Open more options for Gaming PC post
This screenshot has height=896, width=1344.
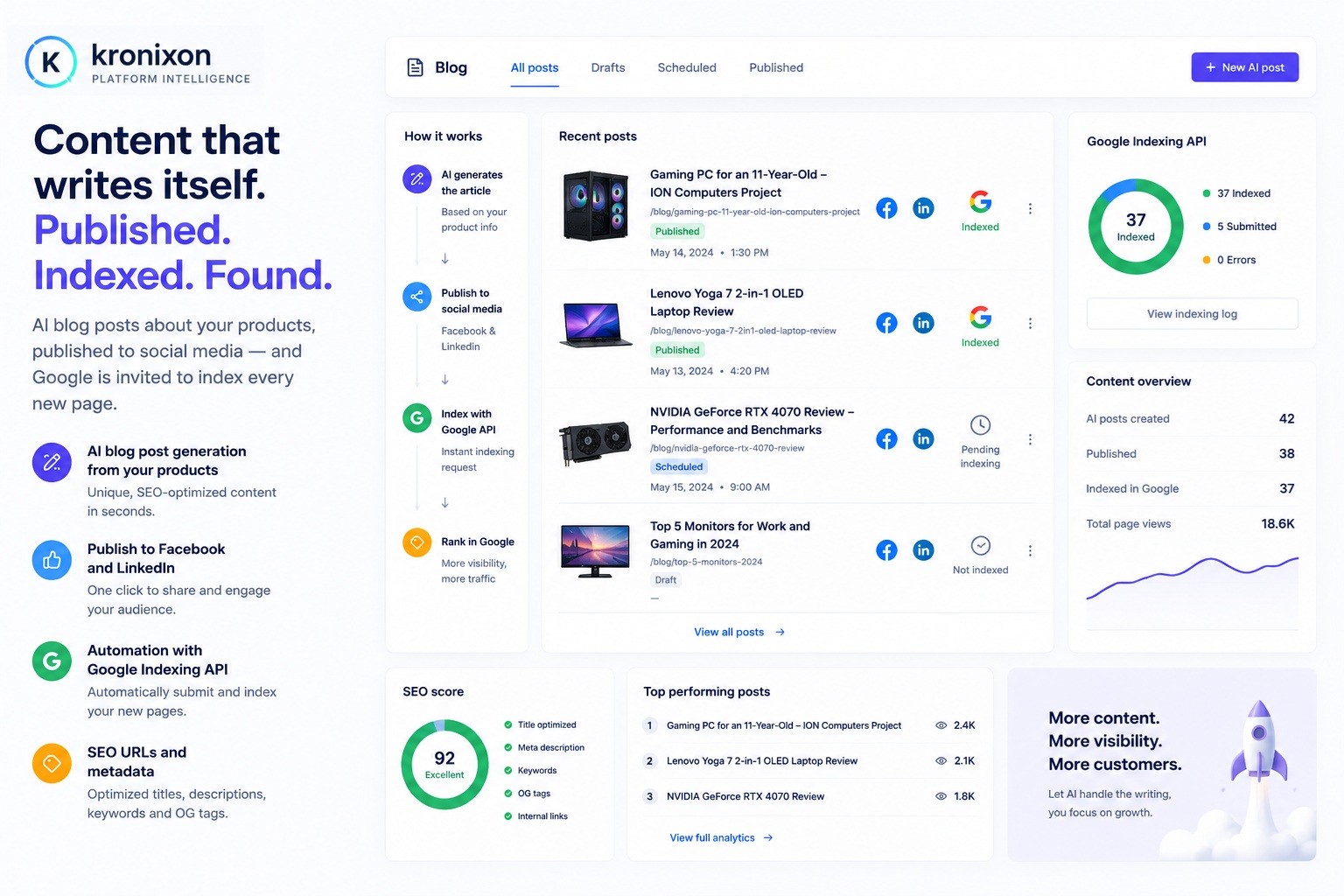click(1030, 208)
